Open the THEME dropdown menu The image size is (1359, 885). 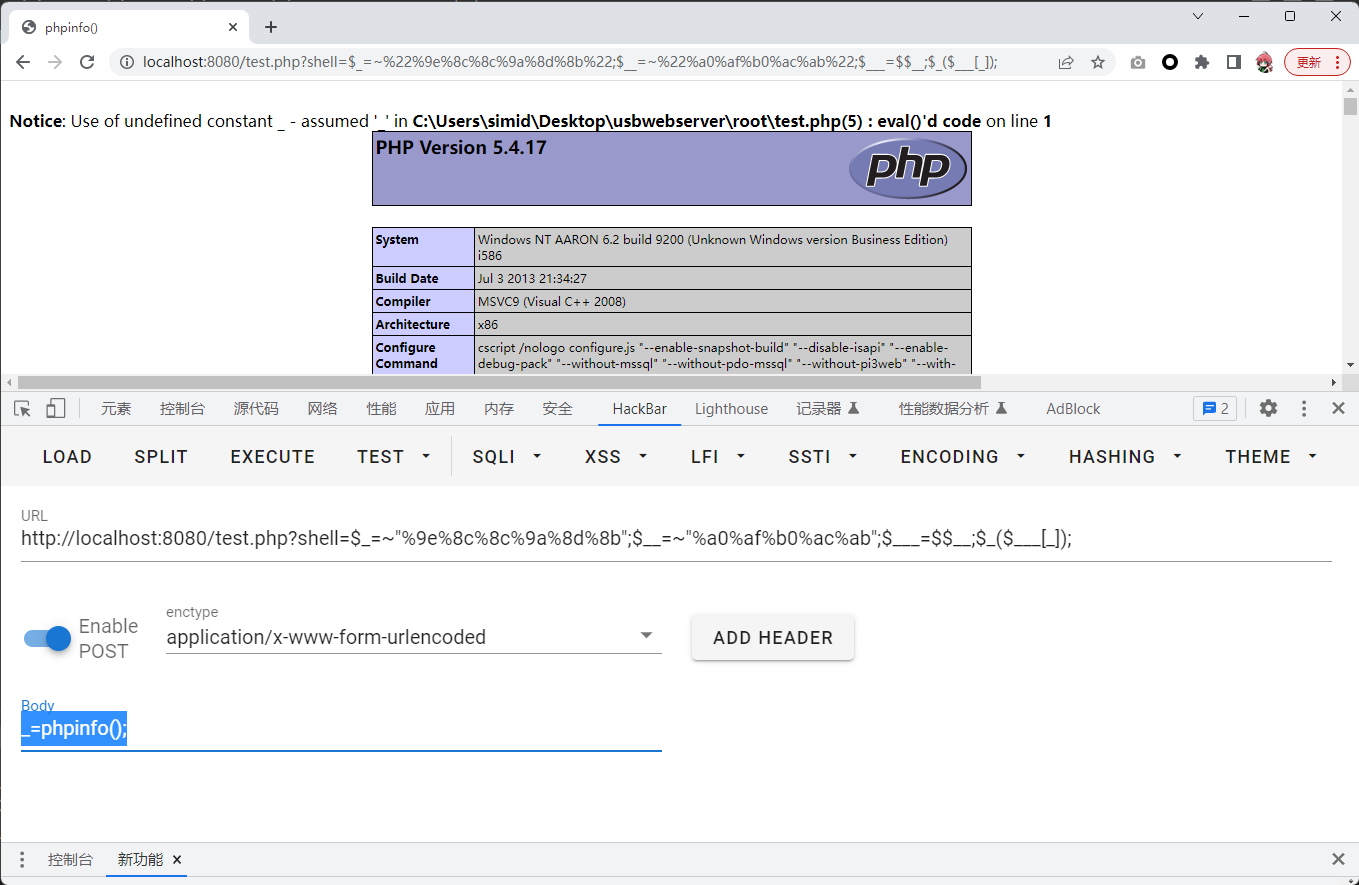1270,456
